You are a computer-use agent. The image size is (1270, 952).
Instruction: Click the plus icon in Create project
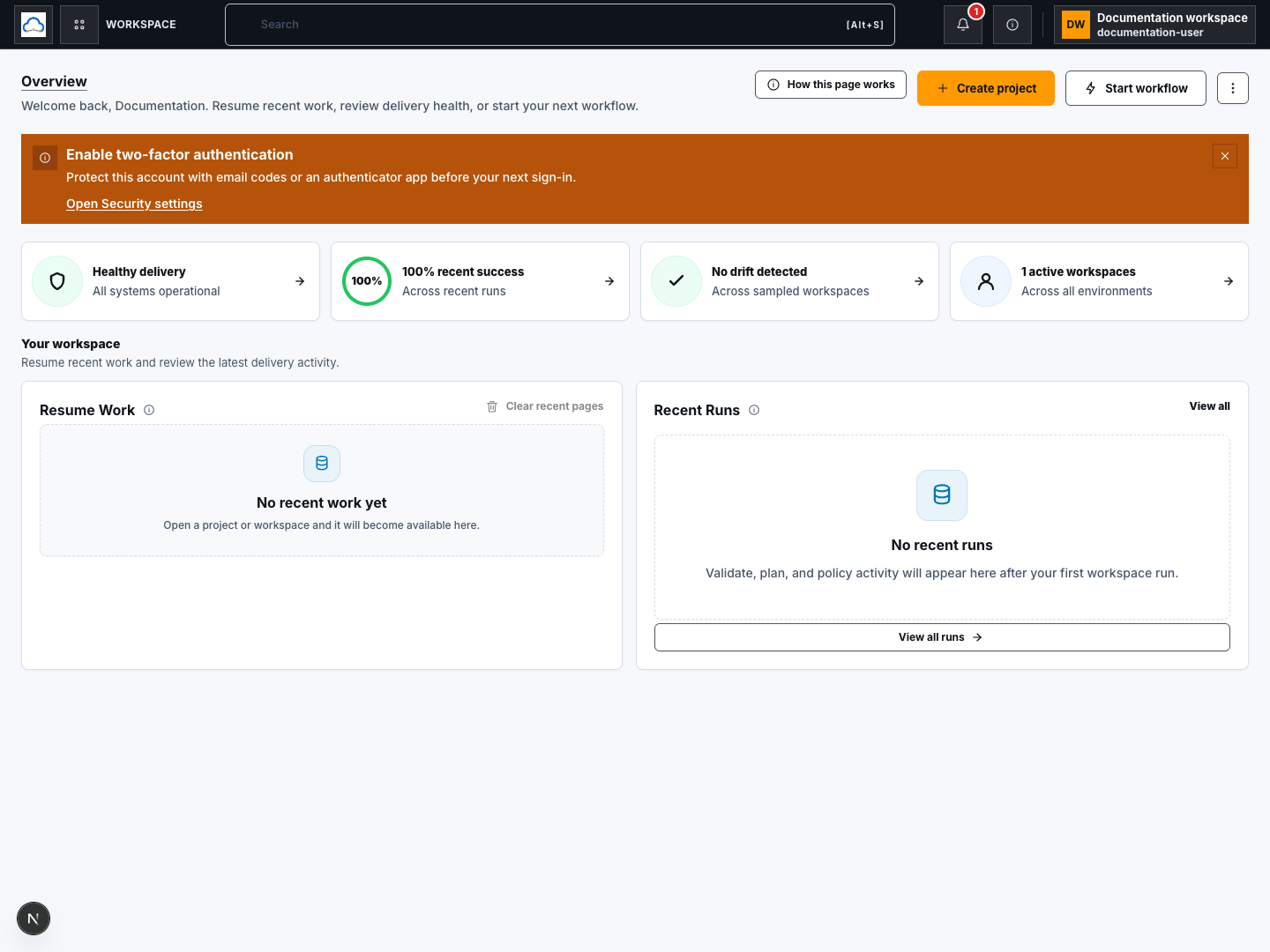943,88
